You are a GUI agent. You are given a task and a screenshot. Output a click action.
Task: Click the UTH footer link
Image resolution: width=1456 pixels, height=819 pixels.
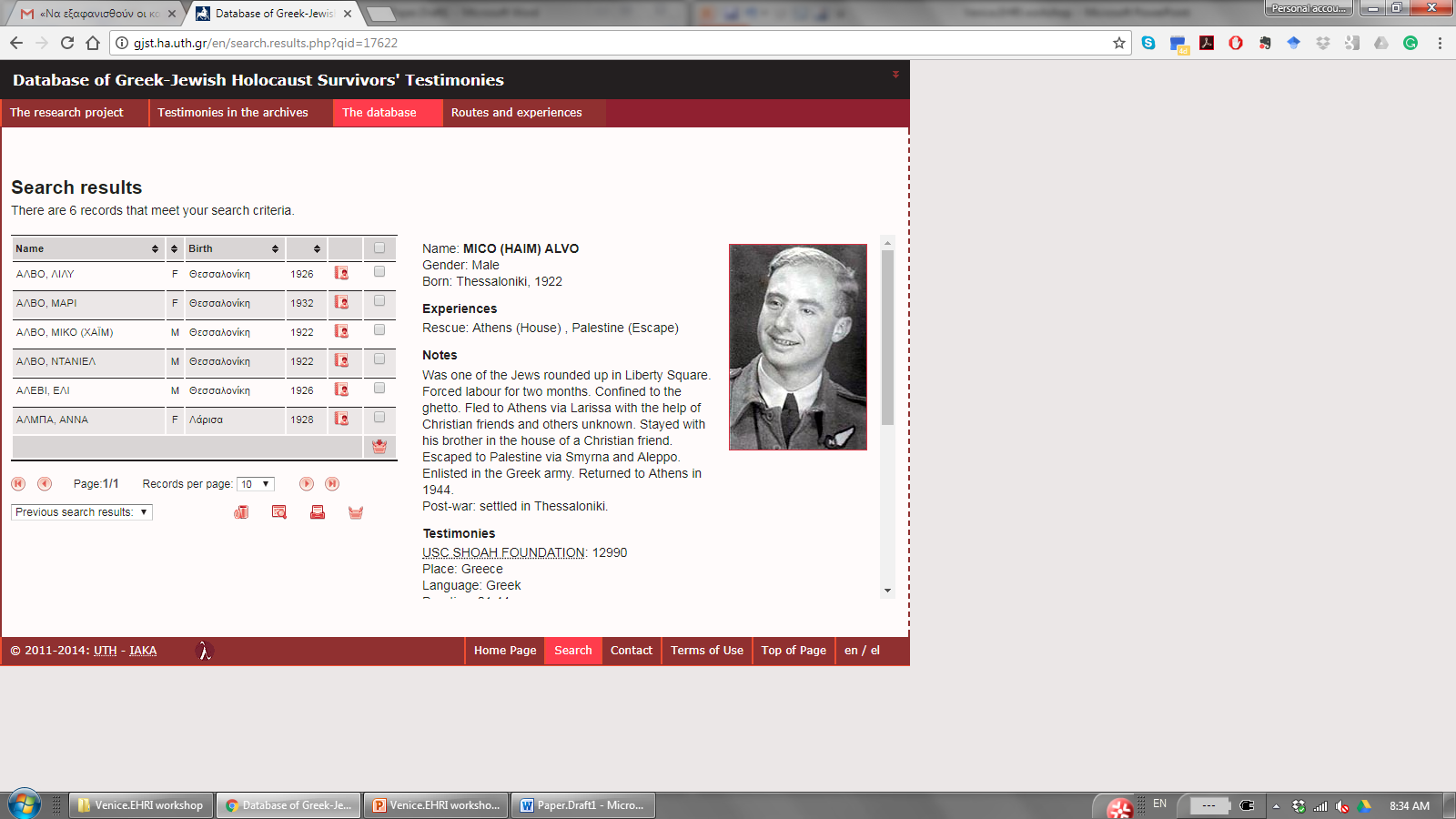point(106,651)
